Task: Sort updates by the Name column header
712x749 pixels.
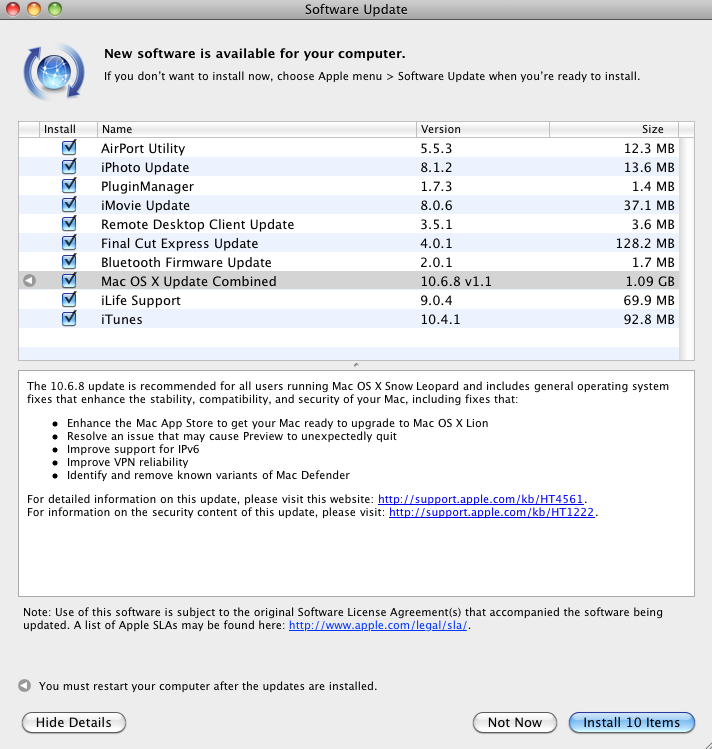Action: [x=257, y=129]
